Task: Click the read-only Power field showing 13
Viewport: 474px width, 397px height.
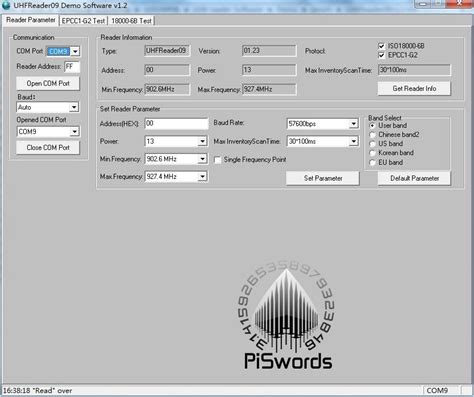Action: coord(269,70)
